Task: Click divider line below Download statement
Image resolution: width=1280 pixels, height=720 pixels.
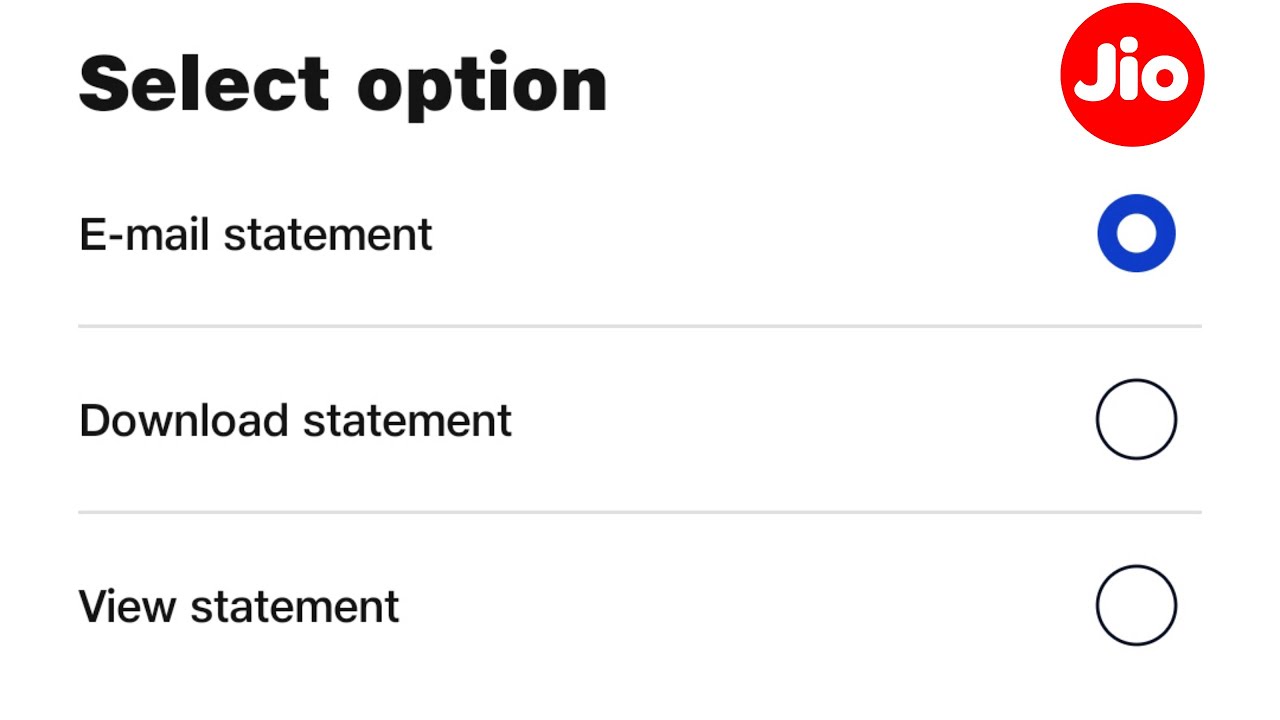Action: (x=640, y=512)
